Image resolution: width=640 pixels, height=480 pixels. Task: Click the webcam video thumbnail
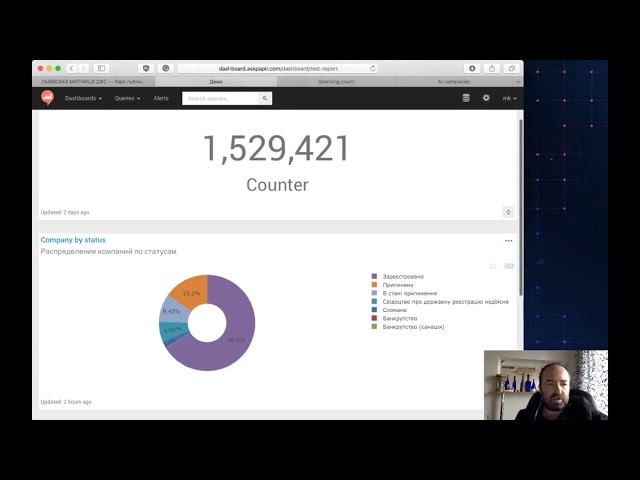546,385
